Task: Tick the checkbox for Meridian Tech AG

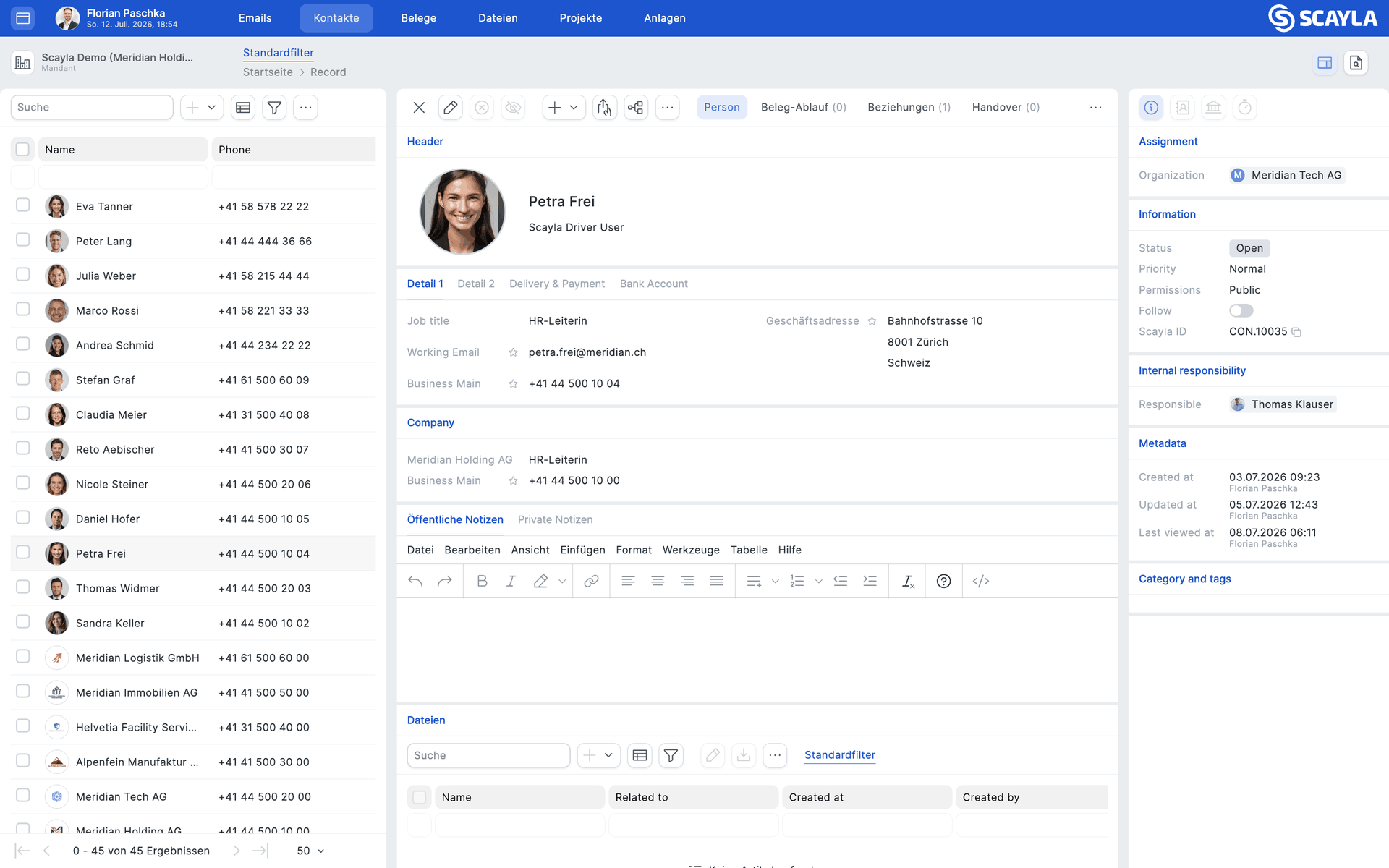Action: [23, 796]
